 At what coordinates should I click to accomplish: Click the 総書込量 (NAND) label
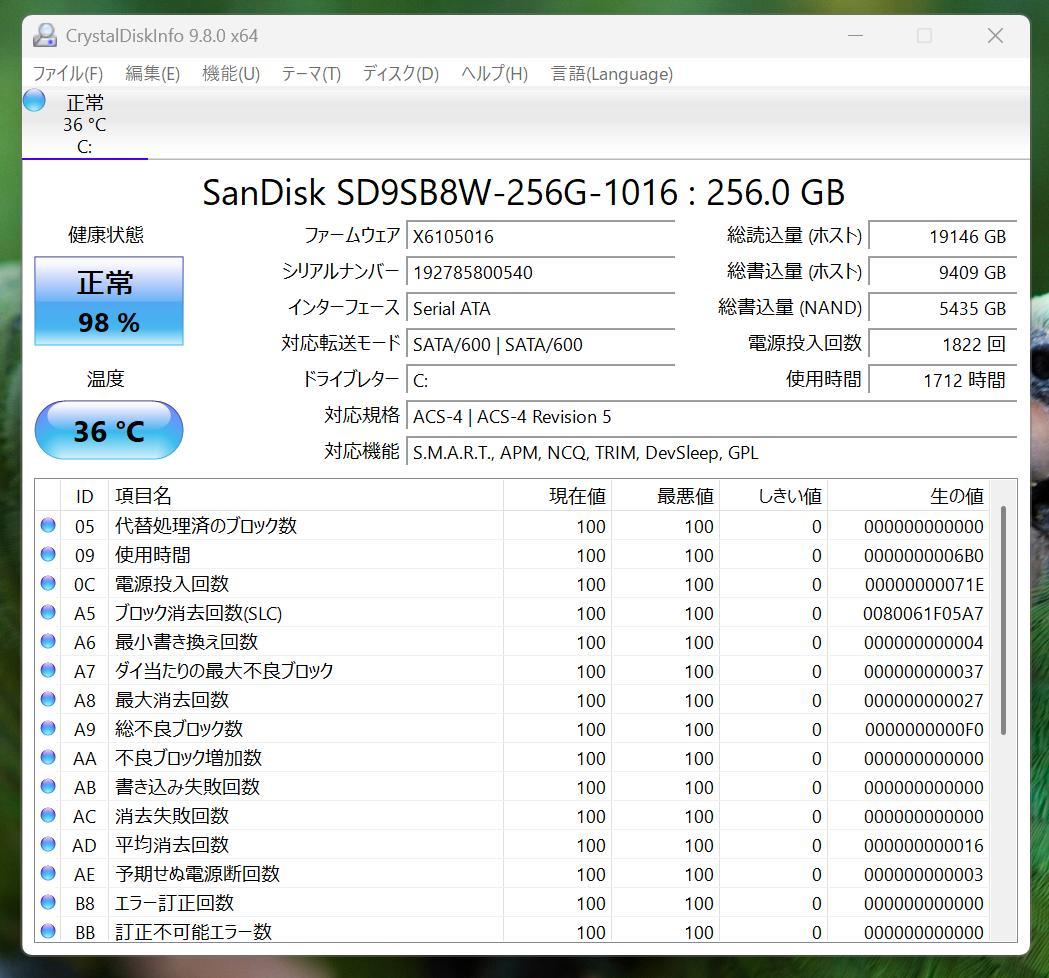(x=790, y=308)
